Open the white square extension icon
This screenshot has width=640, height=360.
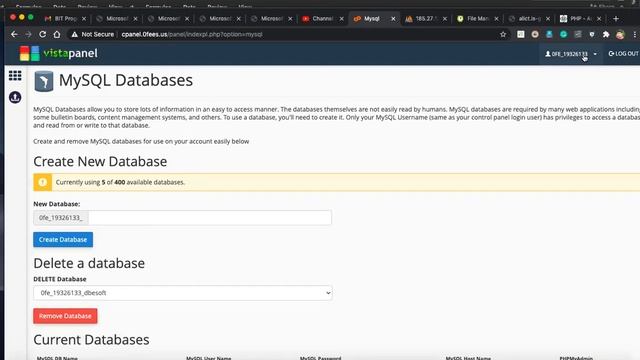[521, 35]
